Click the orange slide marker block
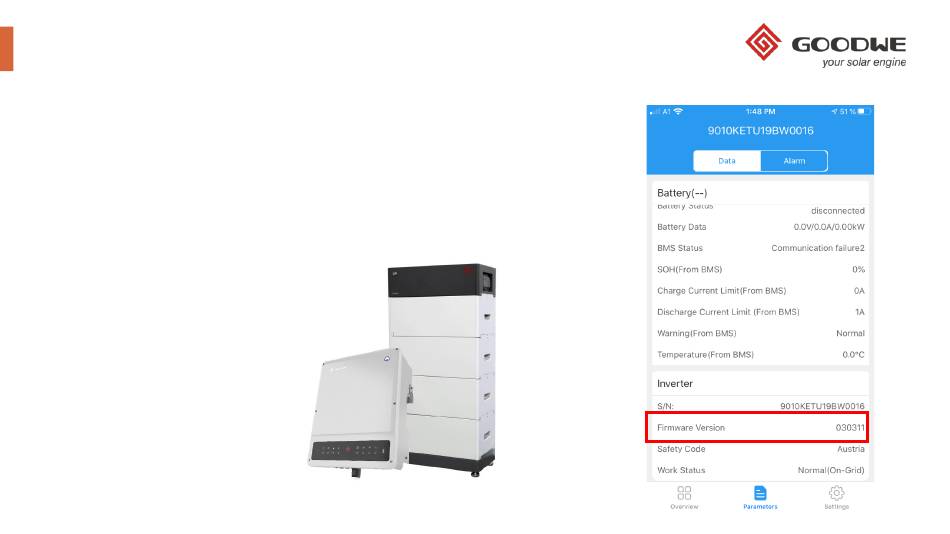The width and height of the screenshot is (950, 534). (x=7, y=48)
